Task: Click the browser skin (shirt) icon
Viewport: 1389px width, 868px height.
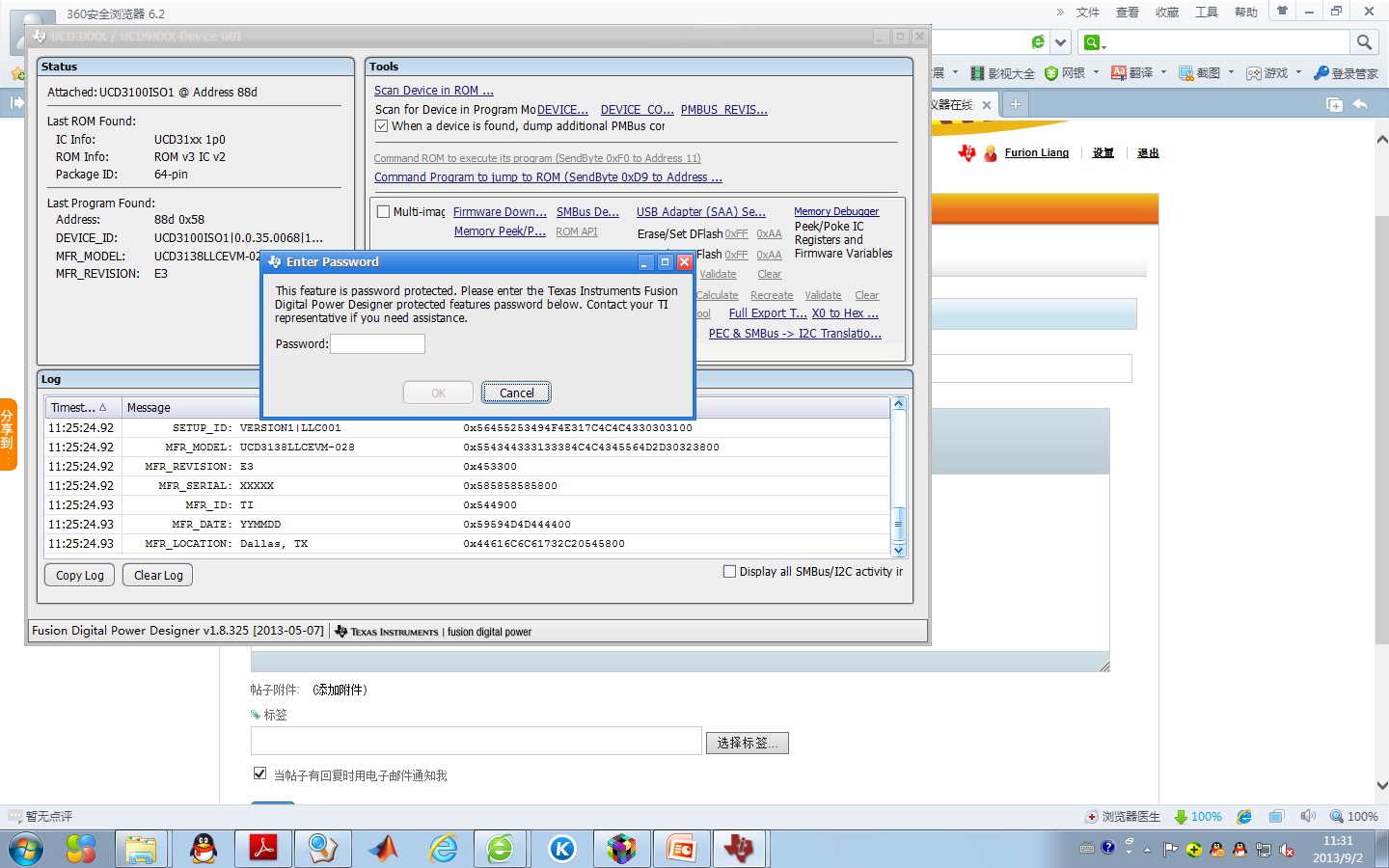Action: pyautogui.click(x=1282, y=12)
